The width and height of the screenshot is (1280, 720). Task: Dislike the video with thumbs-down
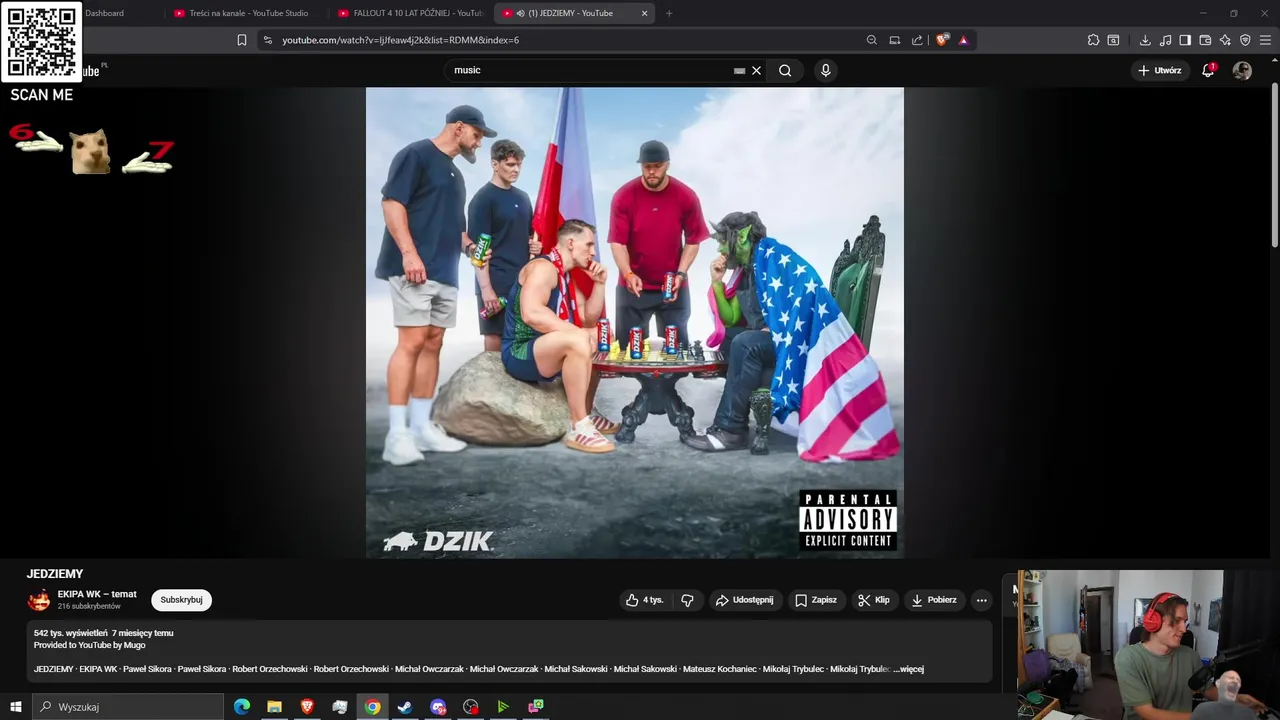[x=687, y=600]
